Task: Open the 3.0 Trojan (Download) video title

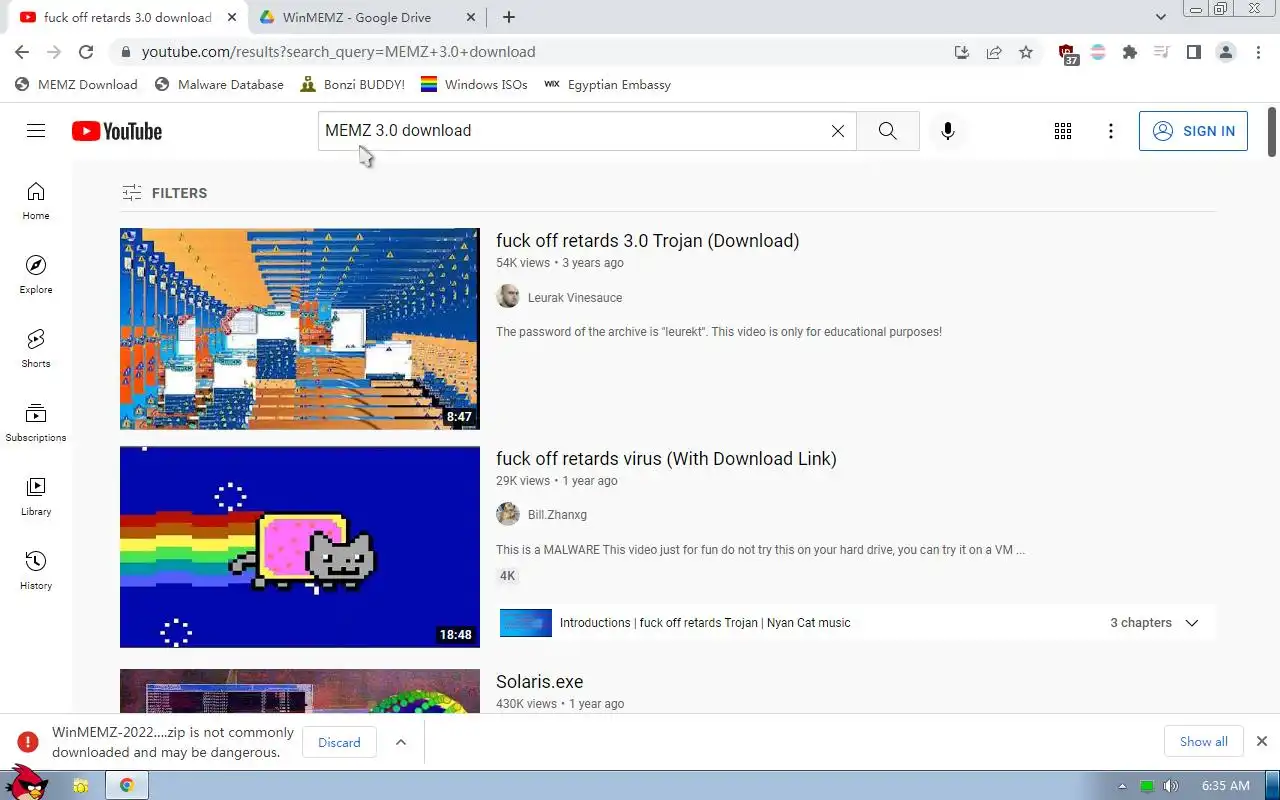Action: point(647,241)
